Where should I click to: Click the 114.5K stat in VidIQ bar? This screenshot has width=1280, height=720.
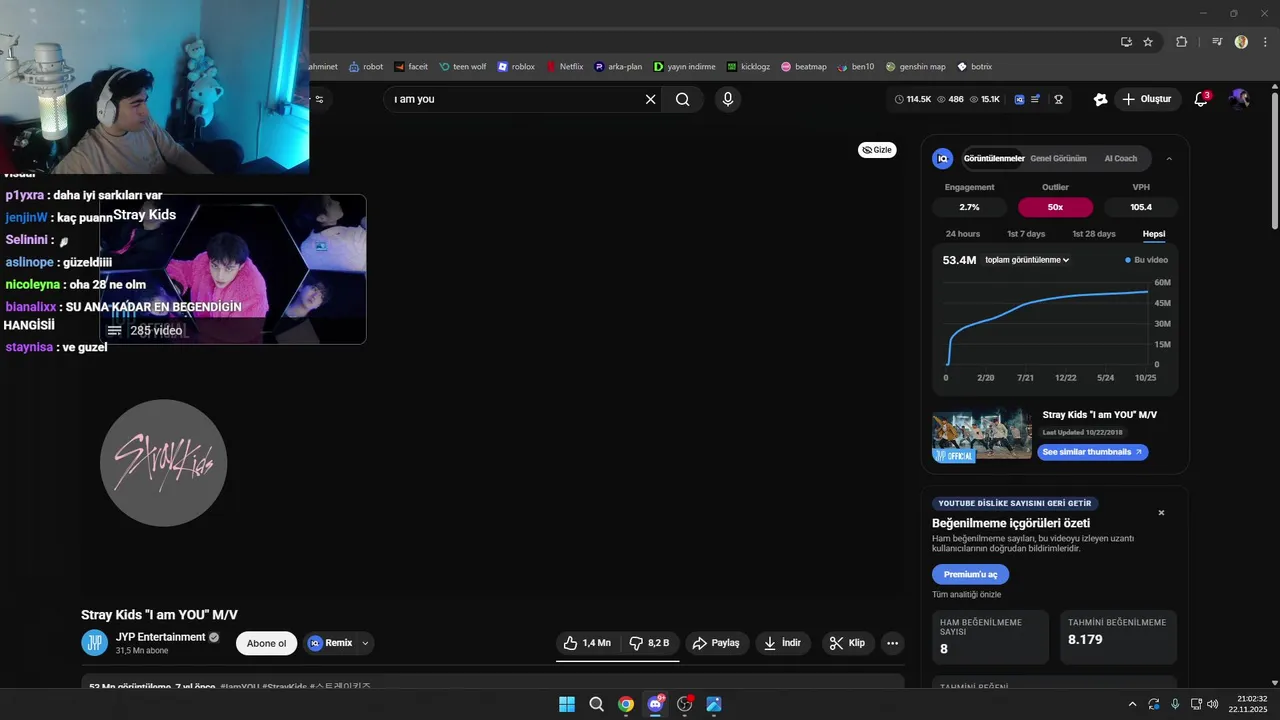[x=913, y=99]
